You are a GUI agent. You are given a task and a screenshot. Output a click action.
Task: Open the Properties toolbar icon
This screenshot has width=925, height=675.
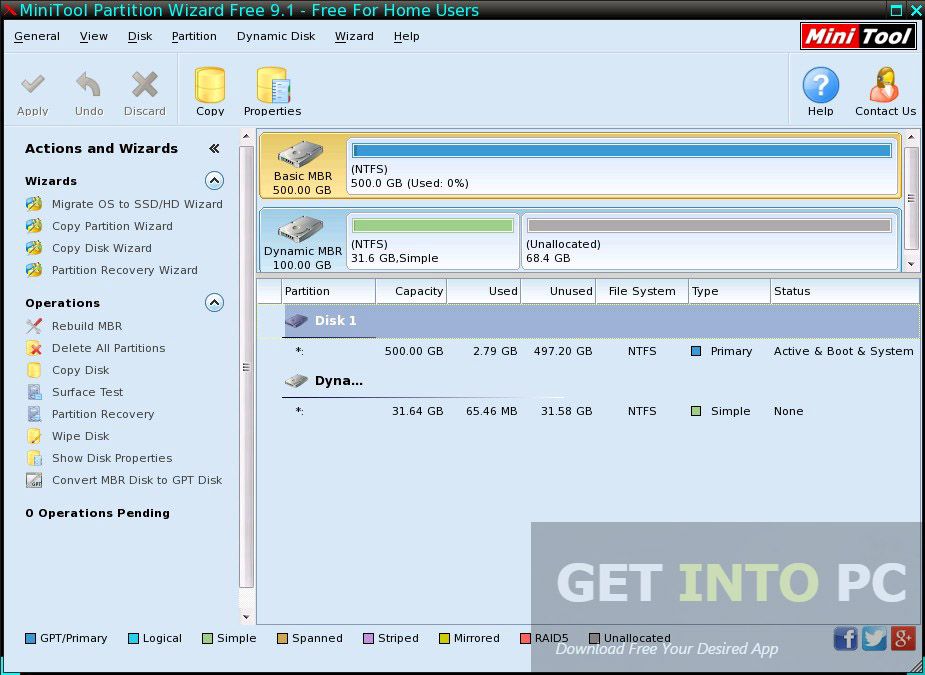(273, 85)
